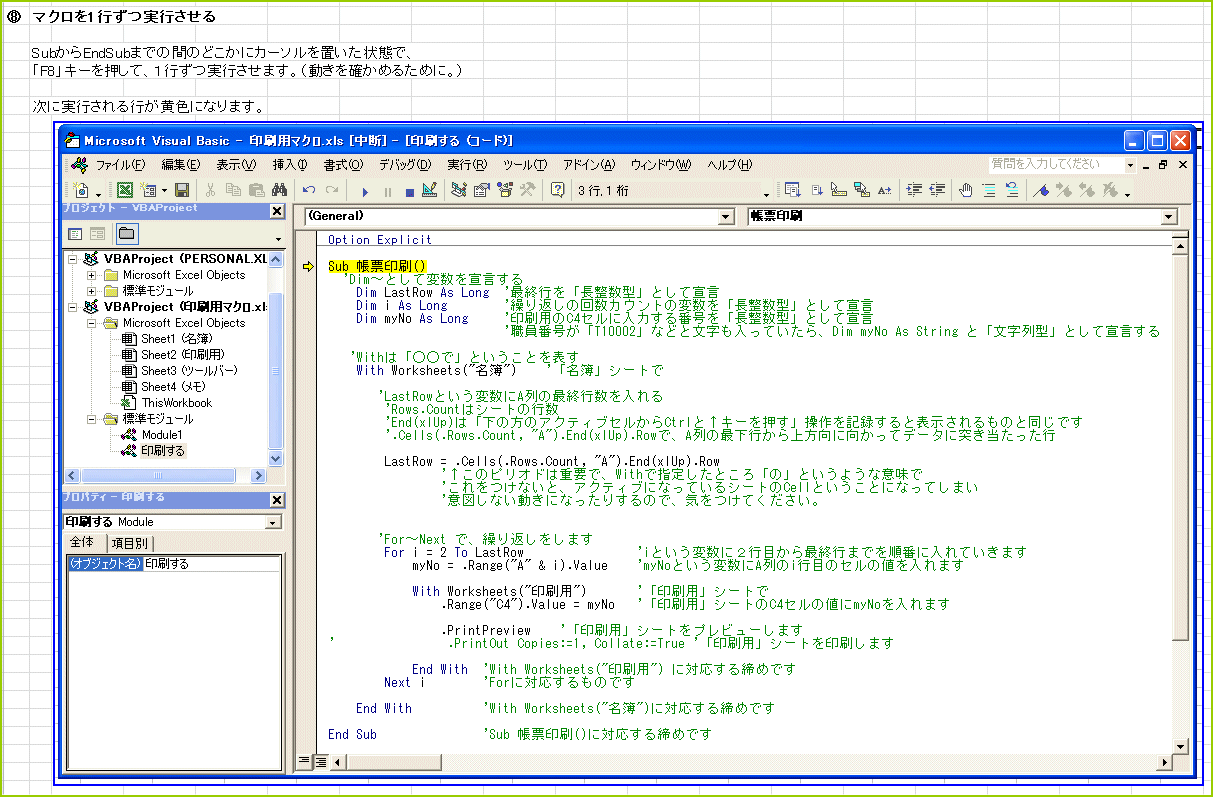Open the デバッグ(D) menu
This screenshot has width=1213, height=797.
403,165
